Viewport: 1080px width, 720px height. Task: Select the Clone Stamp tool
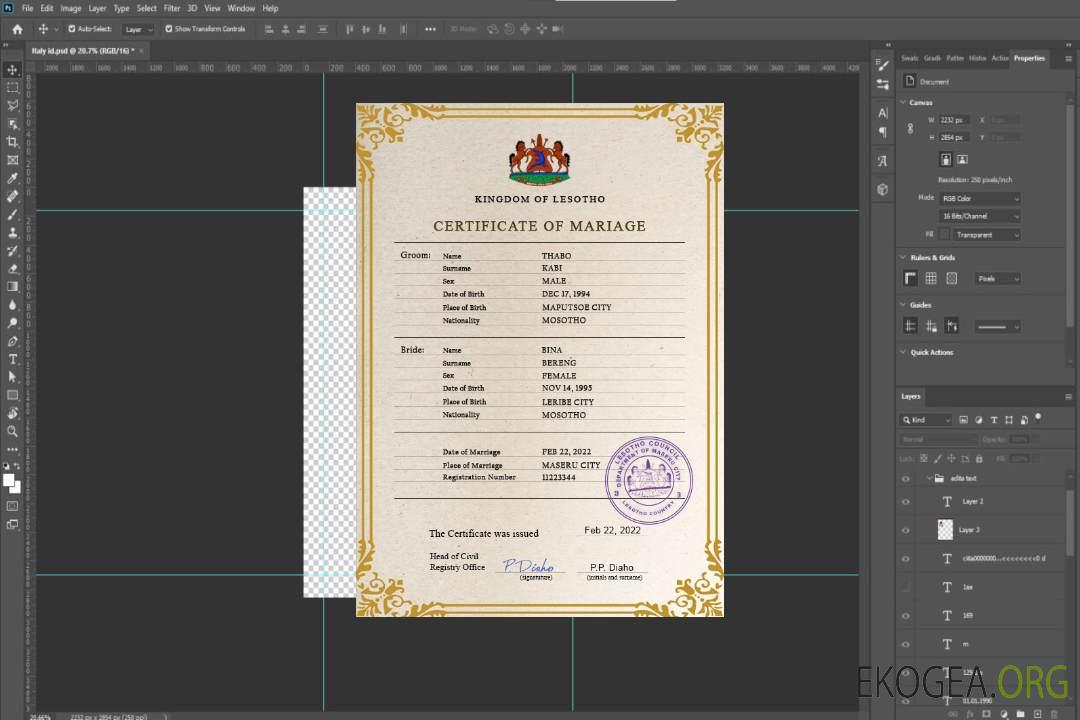pos(12,233)
